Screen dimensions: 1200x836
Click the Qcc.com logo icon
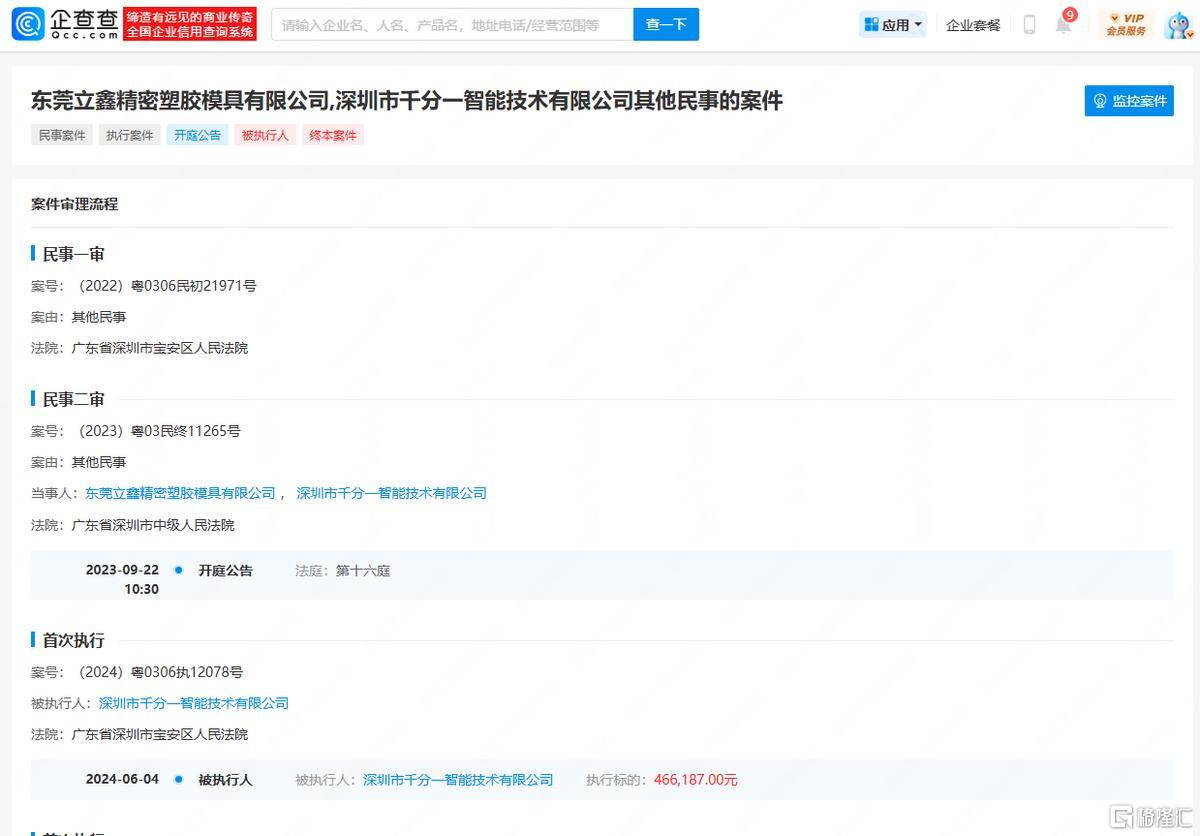coord(28,24)
